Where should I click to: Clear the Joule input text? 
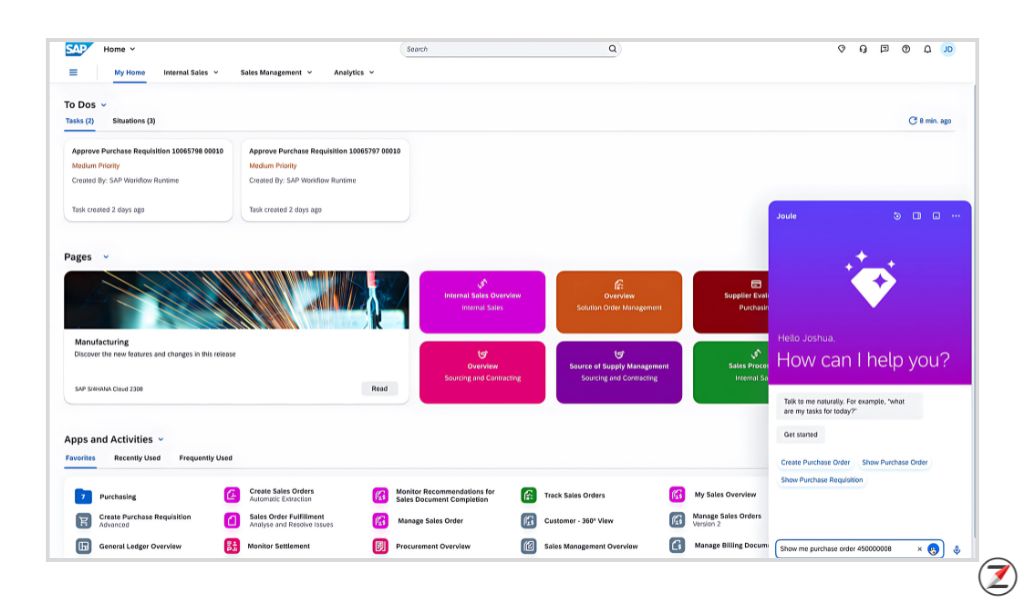click(x=919, y=549)
